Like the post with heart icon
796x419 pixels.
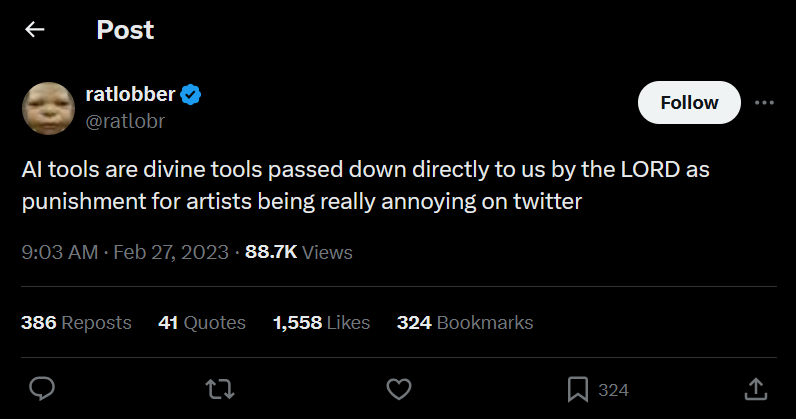click(399, 388)
